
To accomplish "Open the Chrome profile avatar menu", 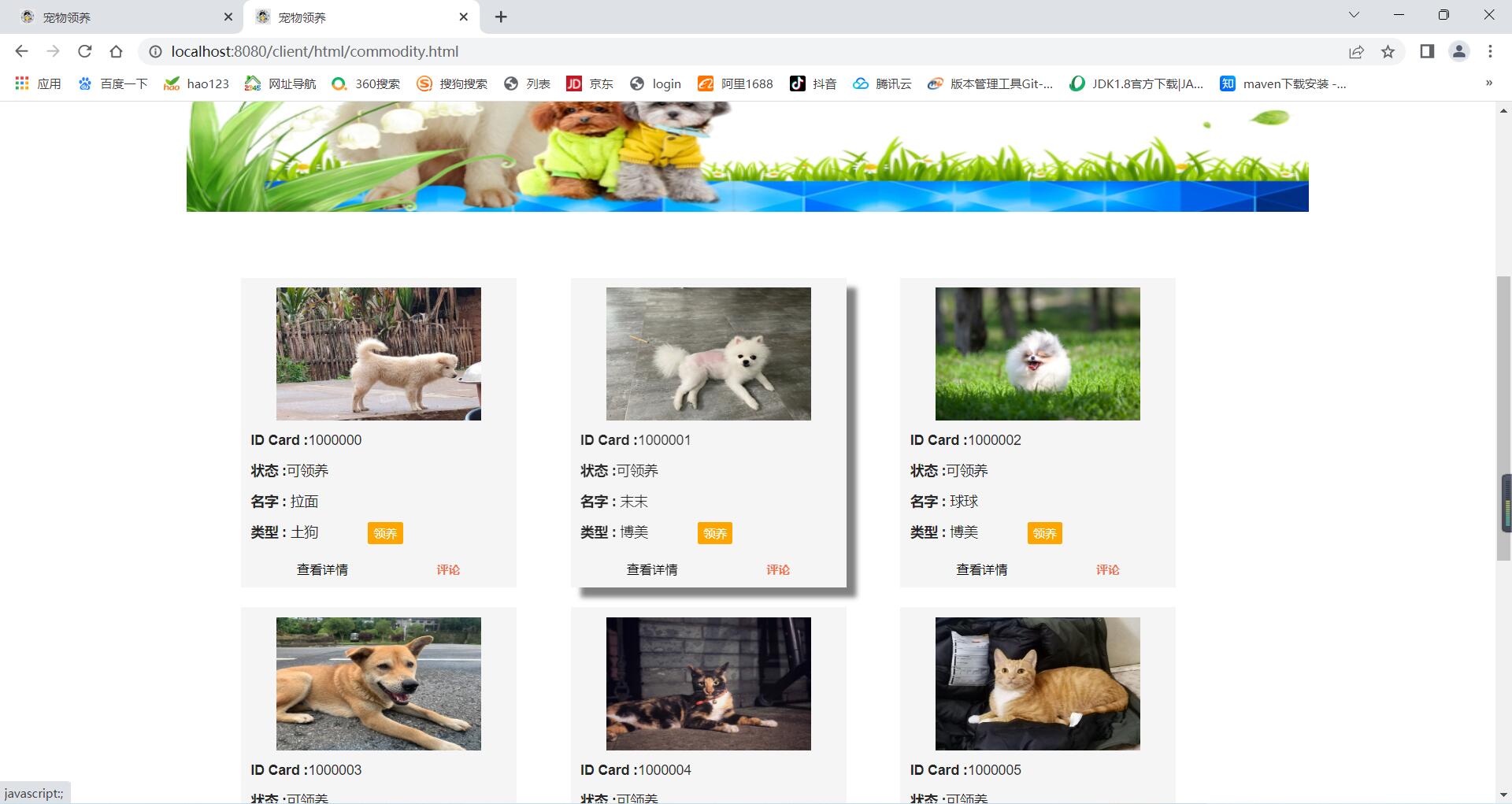I will pos(1458,51).
